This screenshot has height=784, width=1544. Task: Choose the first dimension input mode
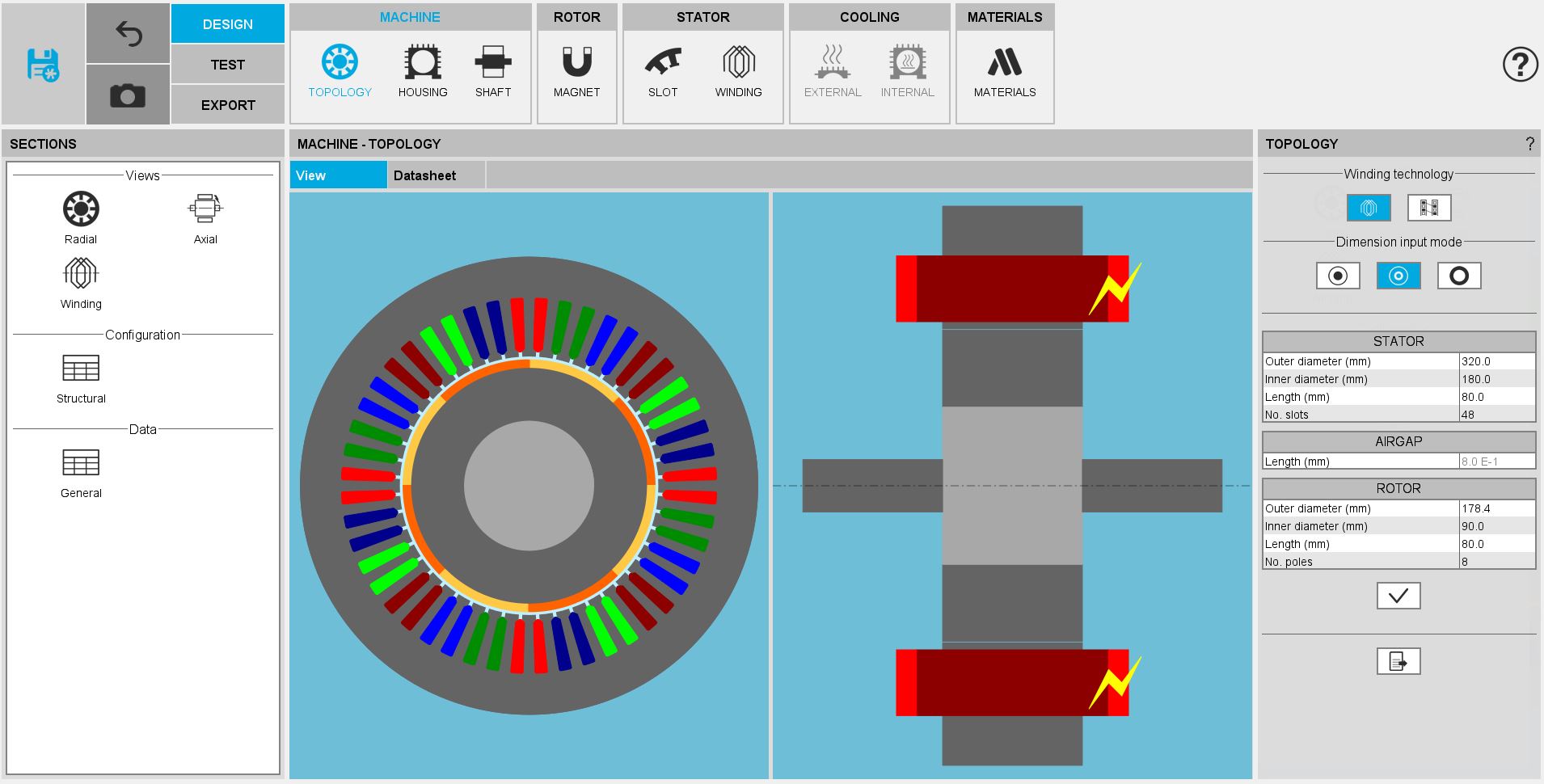[1337, 276]
